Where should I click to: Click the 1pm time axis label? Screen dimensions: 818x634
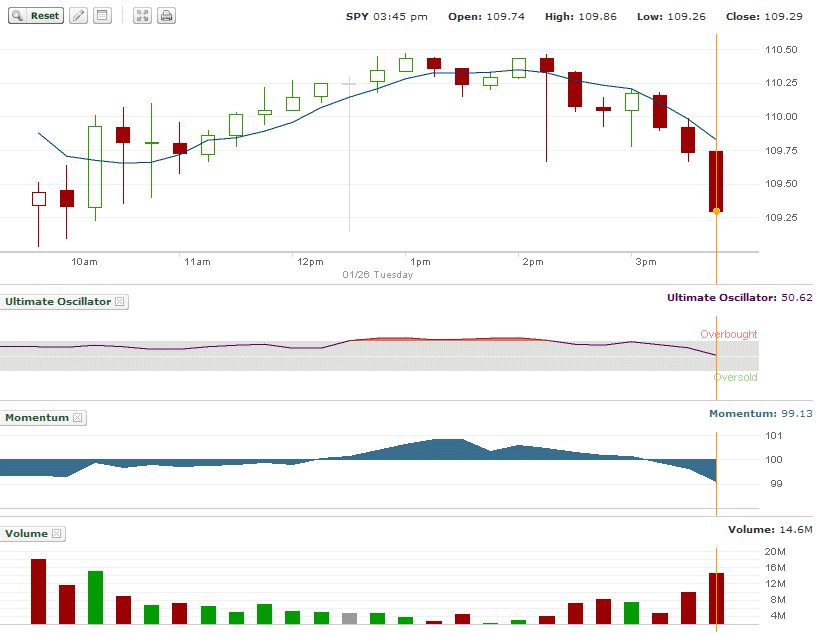(x=420, y=262)
